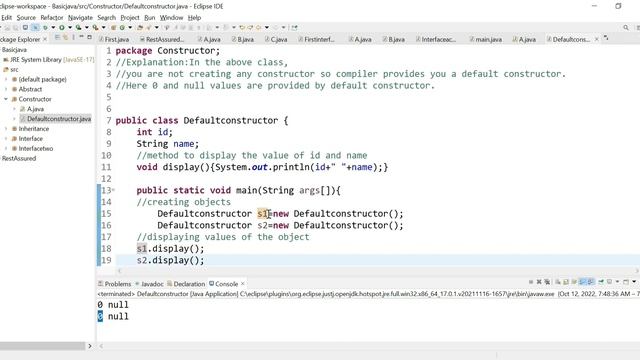Click the Run green play toolbar icon
The image size is (640, 360).
[62, 27]
